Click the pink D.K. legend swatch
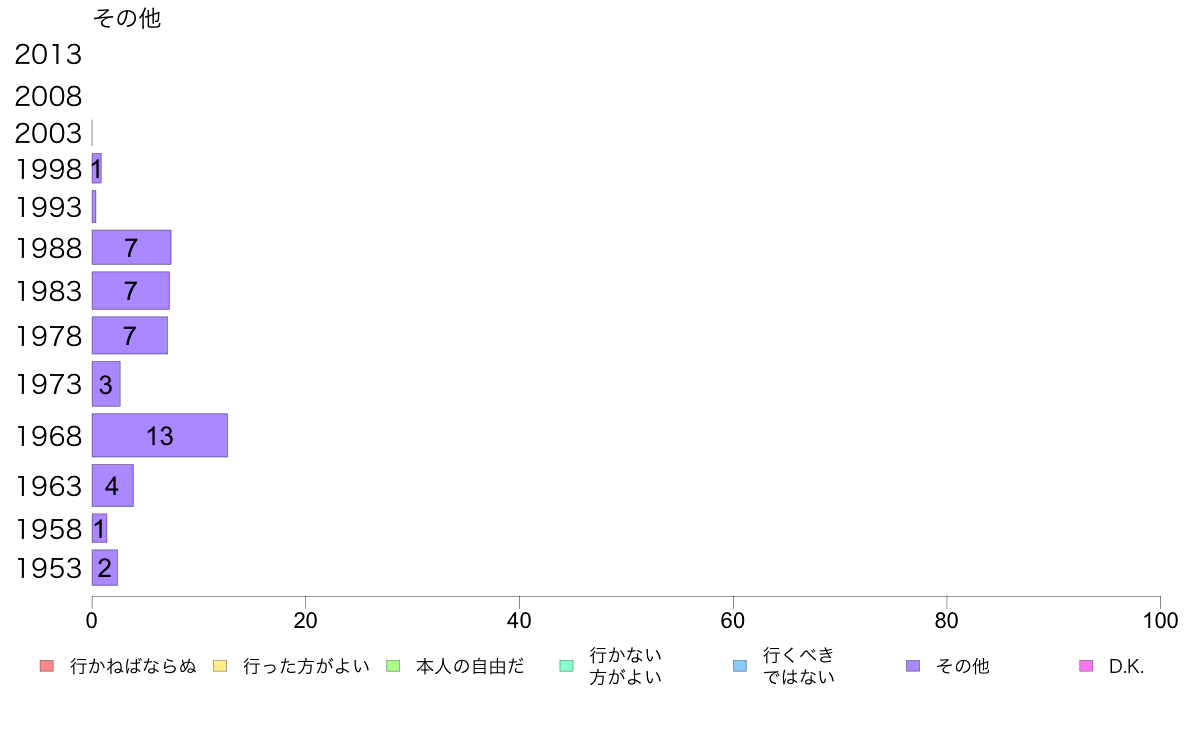 pos(1086,666)
